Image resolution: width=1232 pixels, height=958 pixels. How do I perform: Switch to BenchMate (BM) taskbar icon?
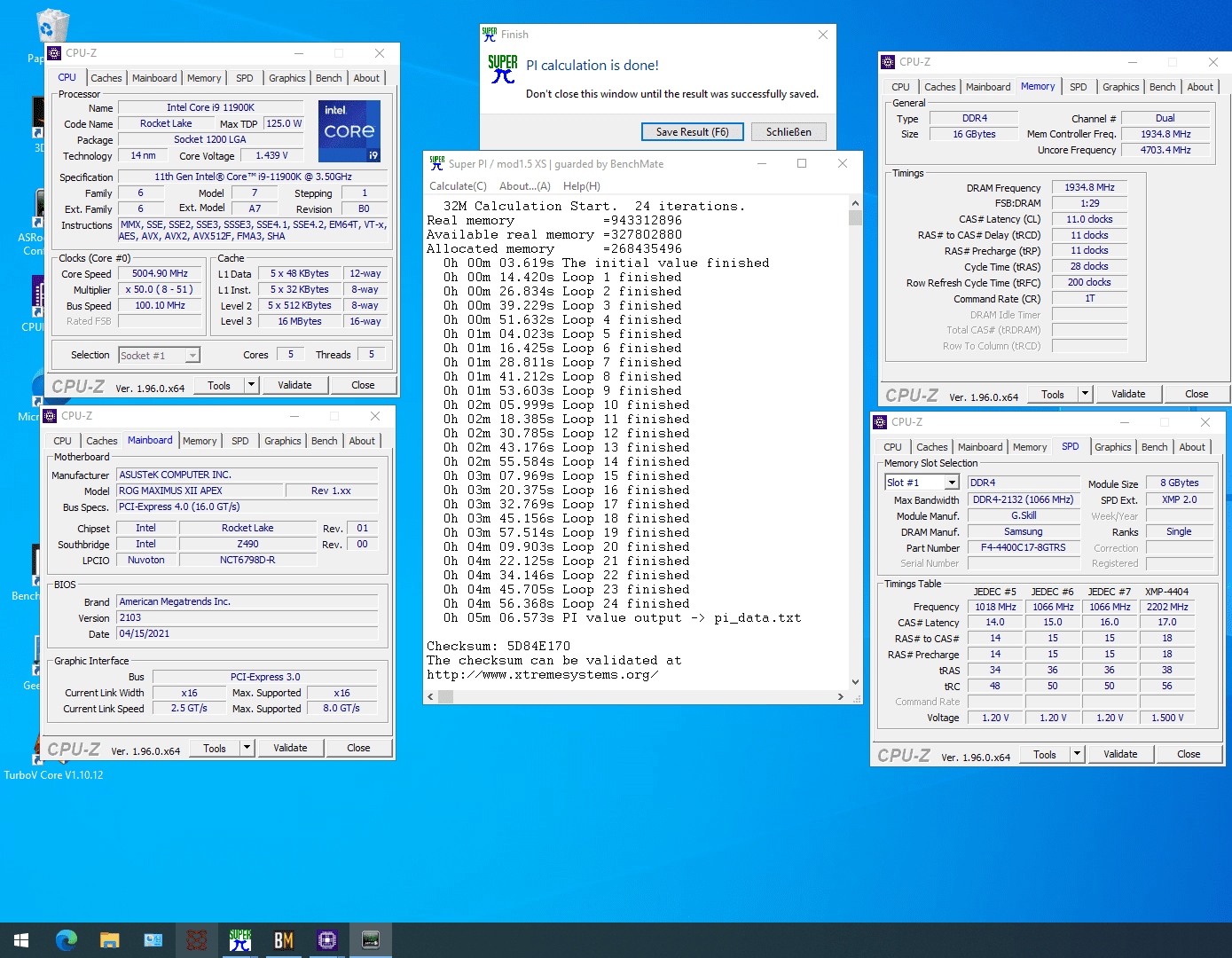pos(284,940)
